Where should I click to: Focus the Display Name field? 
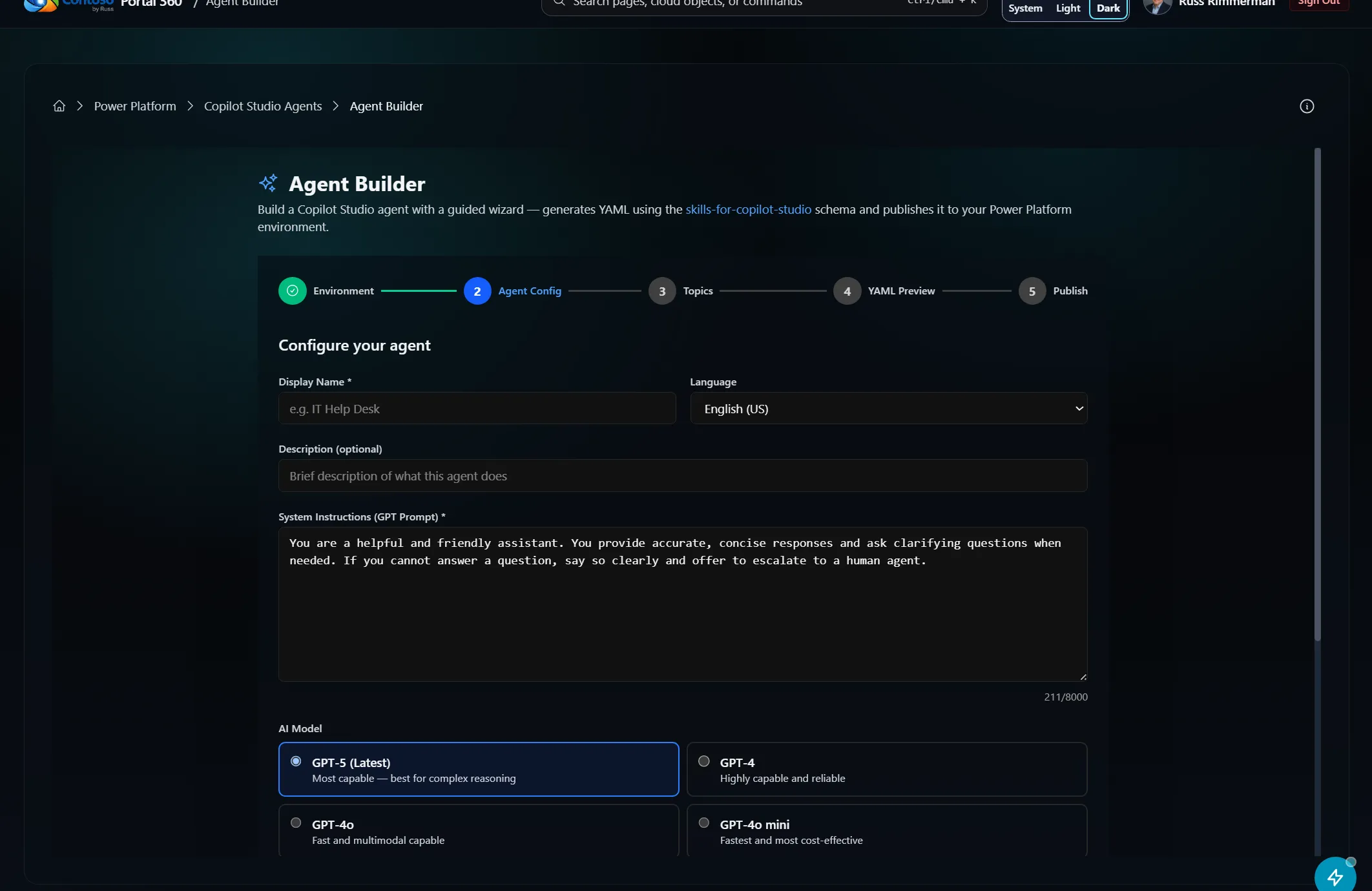point(477,408)
